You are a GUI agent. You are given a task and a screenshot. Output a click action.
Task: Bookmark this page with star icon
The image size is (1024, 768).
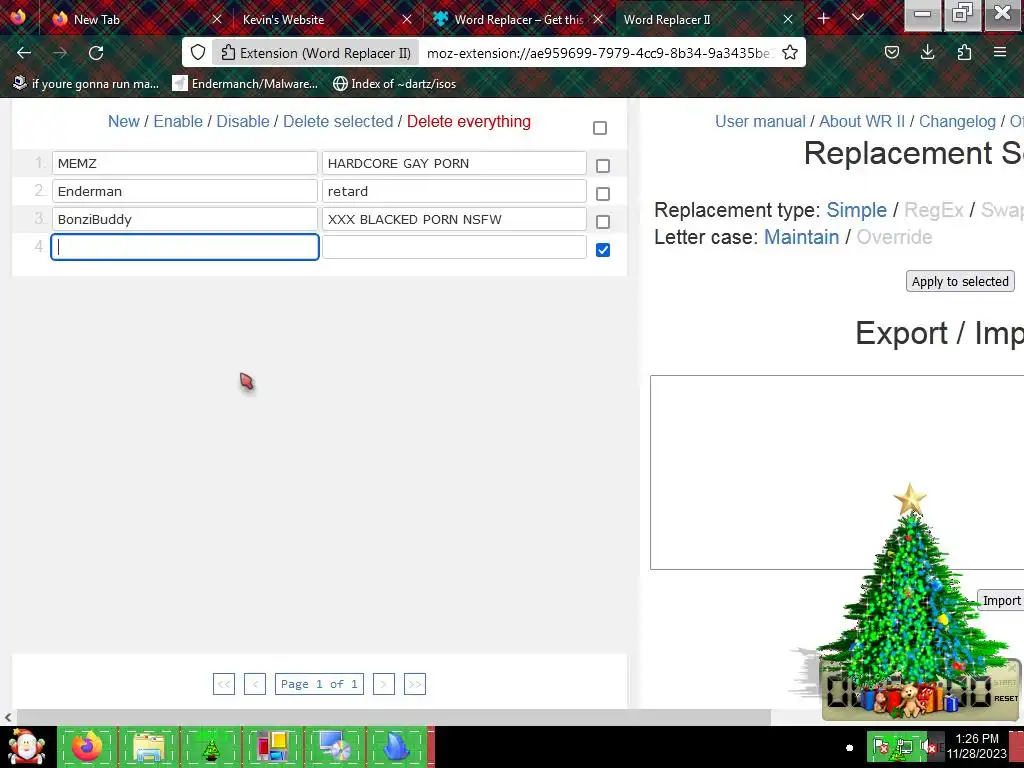pos(790,53)
